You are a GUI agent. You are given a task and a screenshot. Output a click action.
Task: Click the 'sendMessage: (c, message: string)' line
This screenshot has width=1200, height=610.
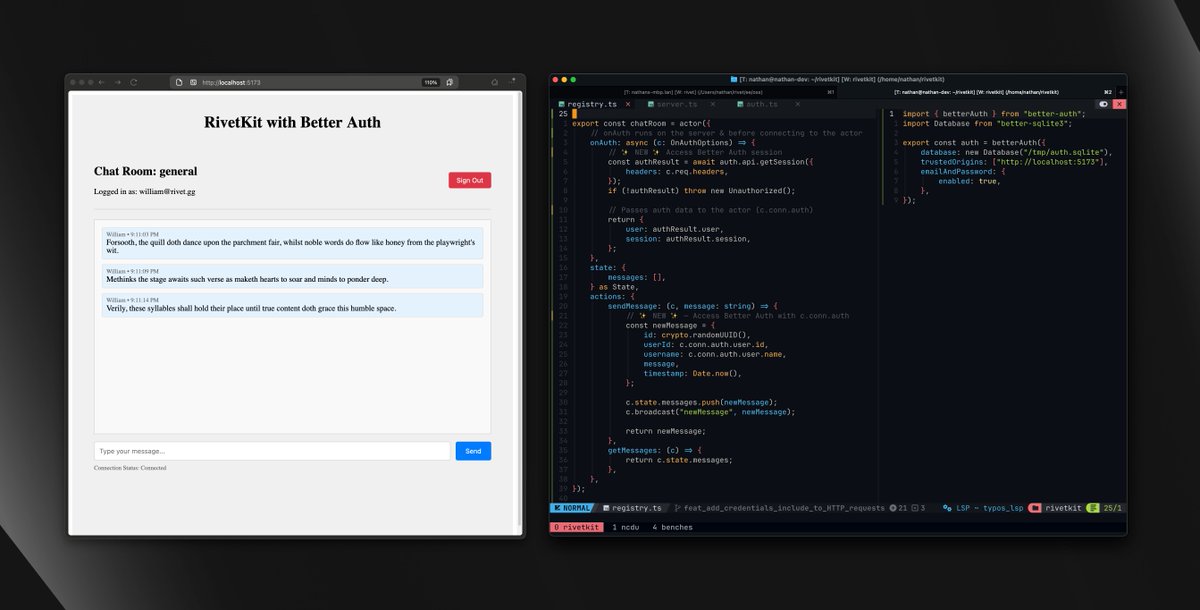coord(693,306)
